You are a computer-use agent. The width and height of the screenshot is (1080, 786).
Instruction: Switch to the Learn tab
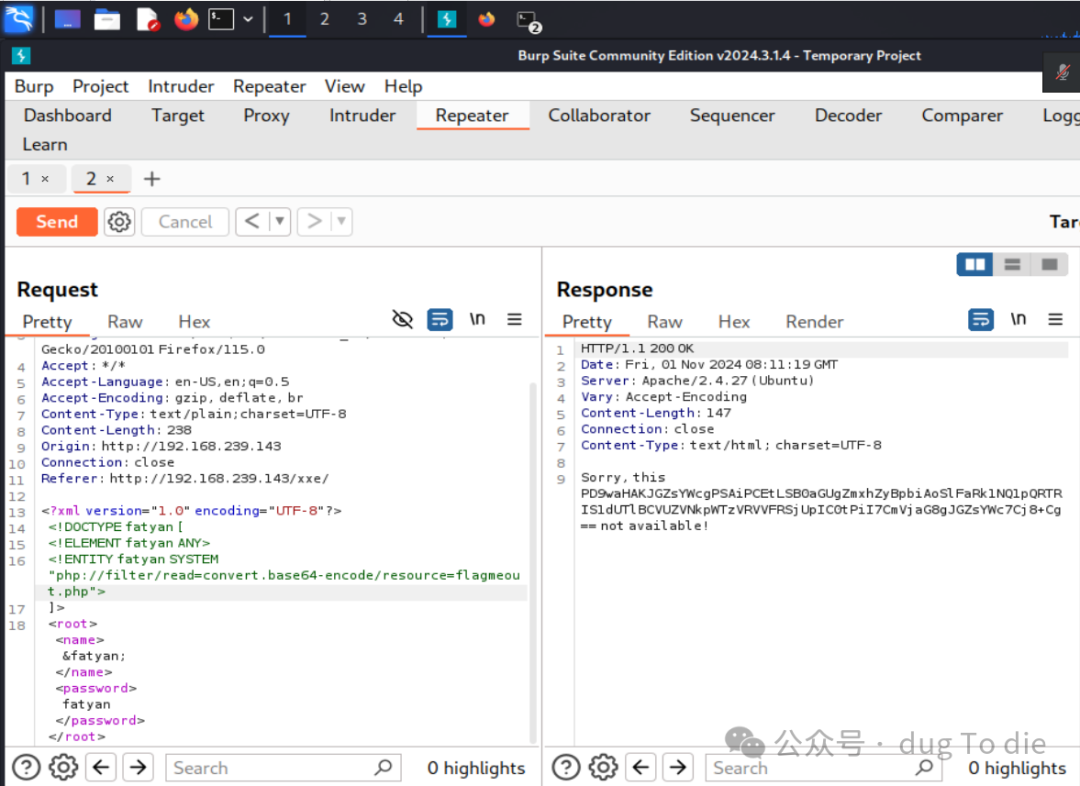pos(45,145)
